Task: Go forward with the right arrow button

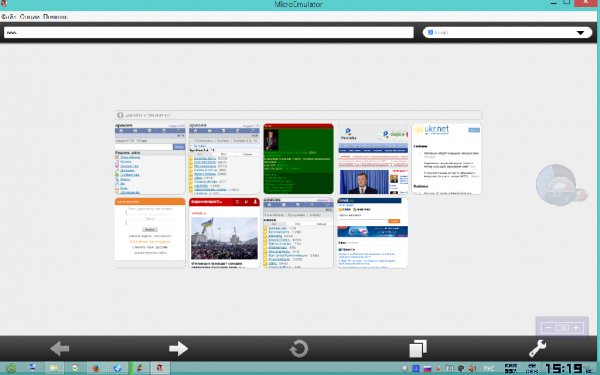Action: (179, 349)
